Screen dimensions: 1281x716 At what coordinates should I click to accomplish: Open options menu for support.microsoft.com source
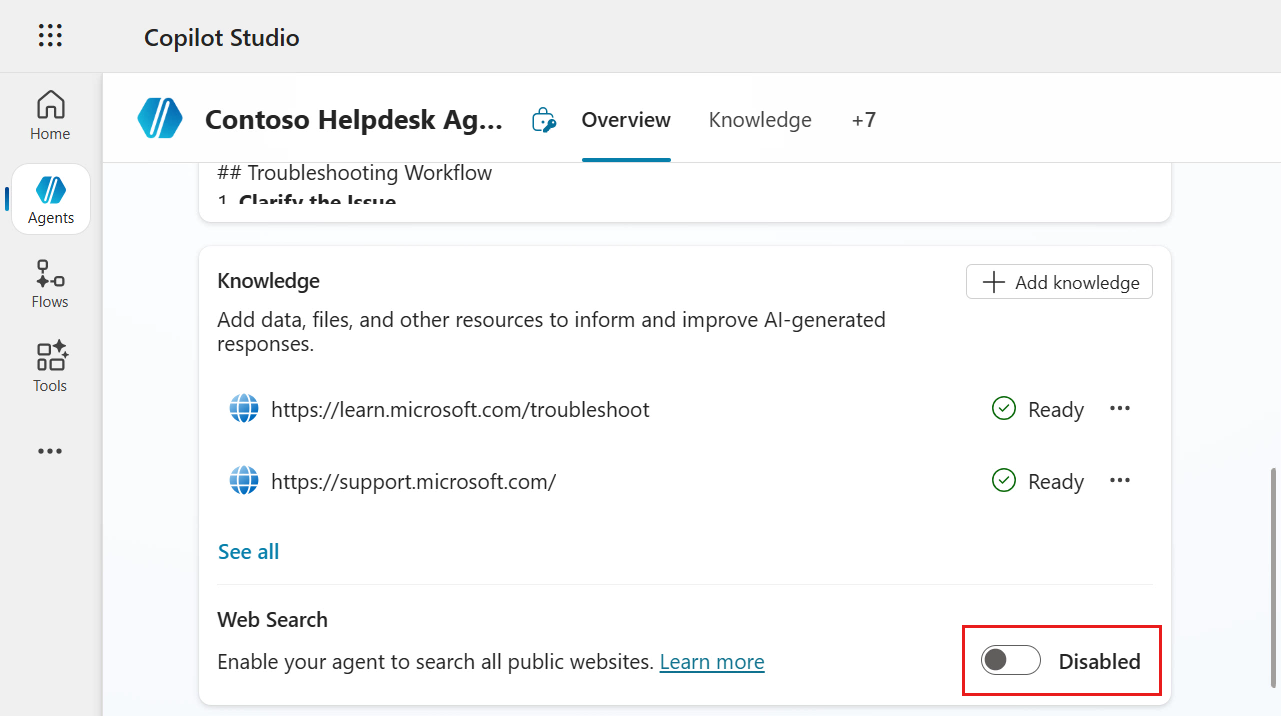pyautogui.click(x=1120, y=480)
